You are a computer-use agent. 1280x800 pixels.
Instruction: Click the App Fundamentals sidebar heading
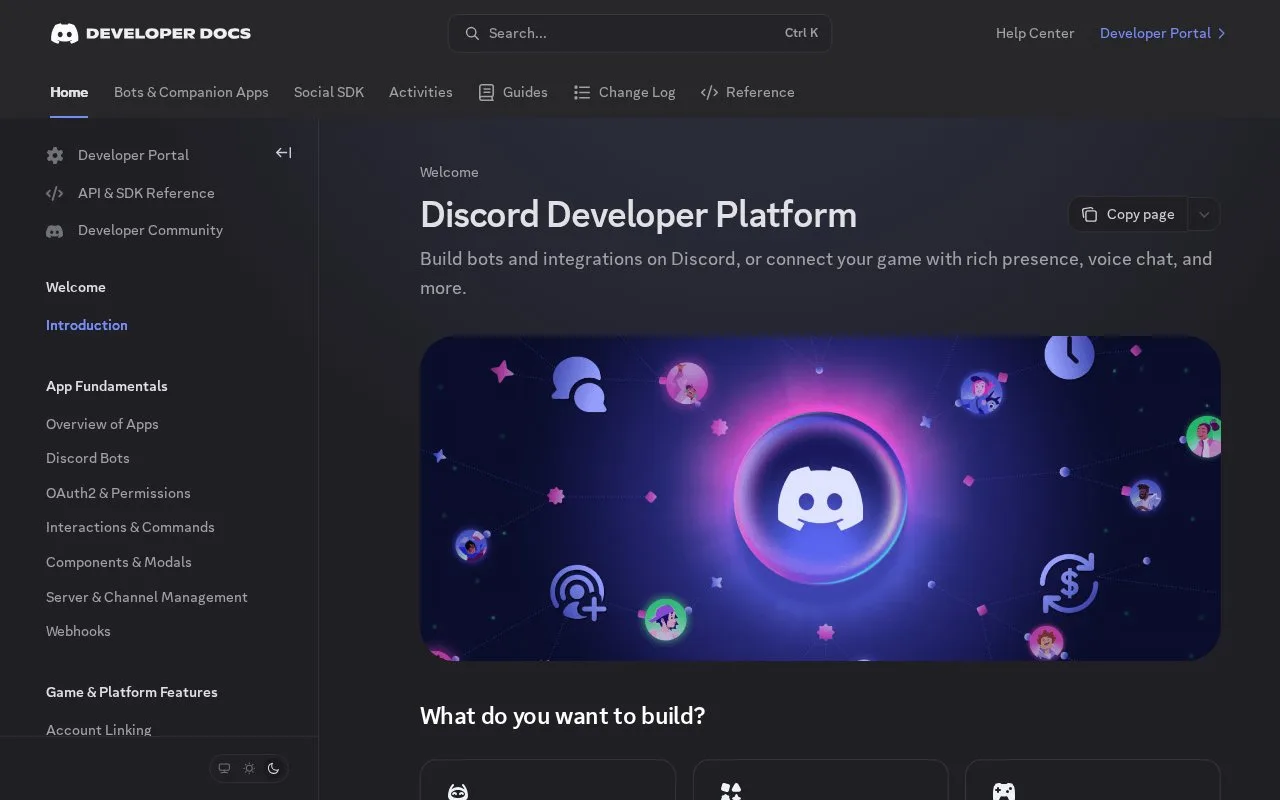(x=107, y=386)
